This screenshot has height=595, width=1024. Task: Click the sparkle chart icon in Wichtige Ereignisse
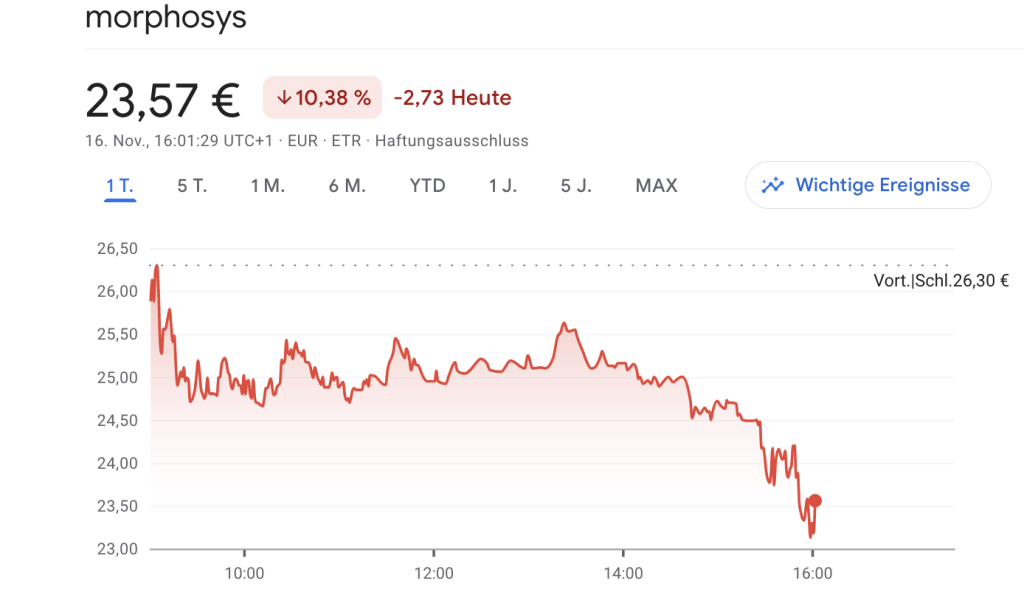pos(773,185)
